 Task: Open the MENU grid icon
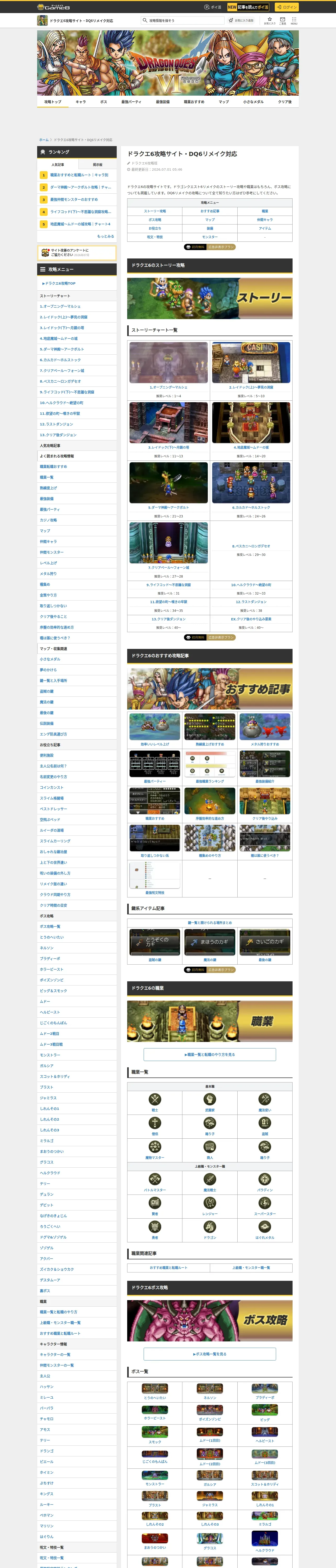pyautogui.click(x=294, y=20)
